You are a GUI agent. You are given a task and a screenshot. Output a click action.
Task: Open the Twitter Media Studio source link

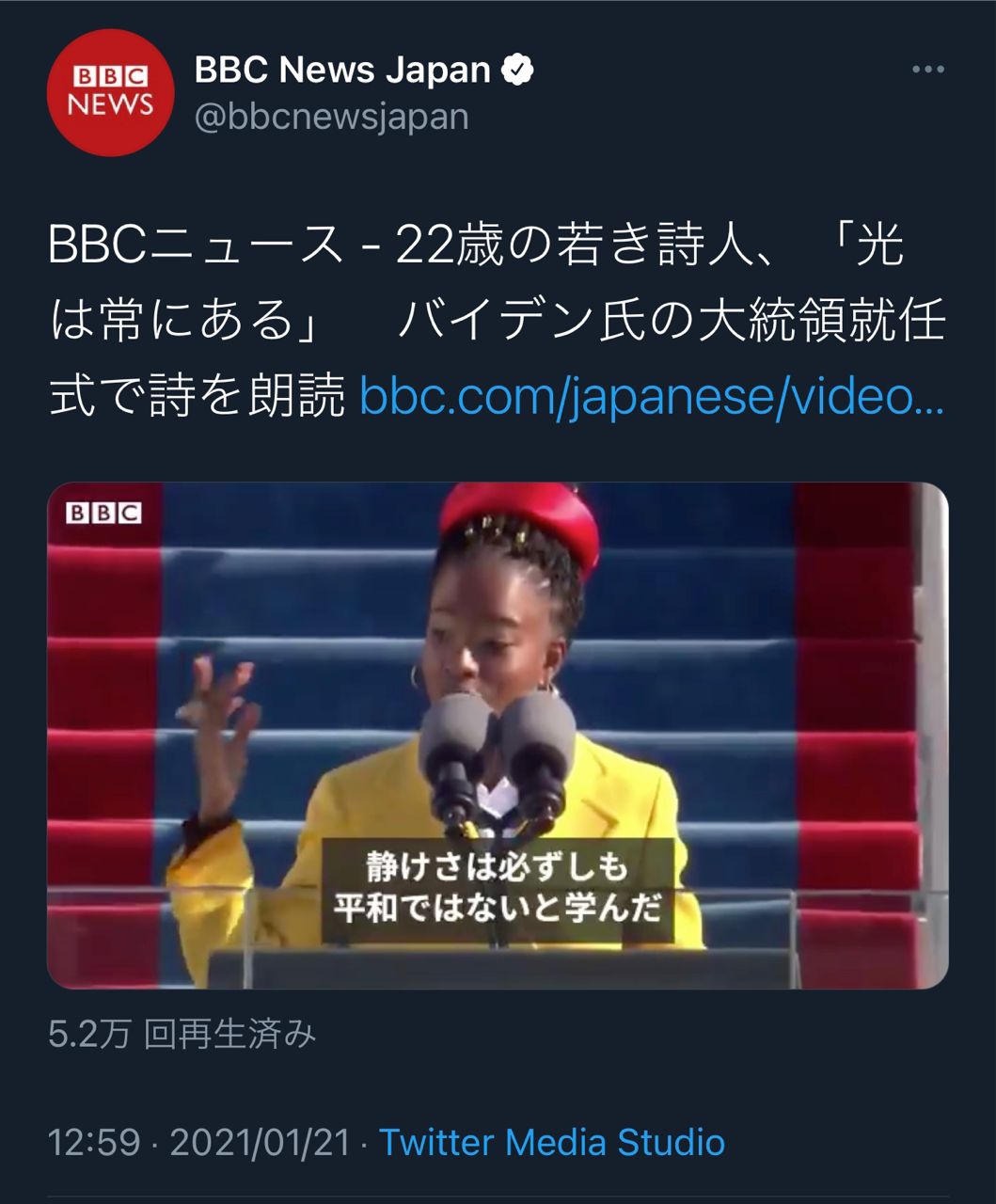point(551,1142)
